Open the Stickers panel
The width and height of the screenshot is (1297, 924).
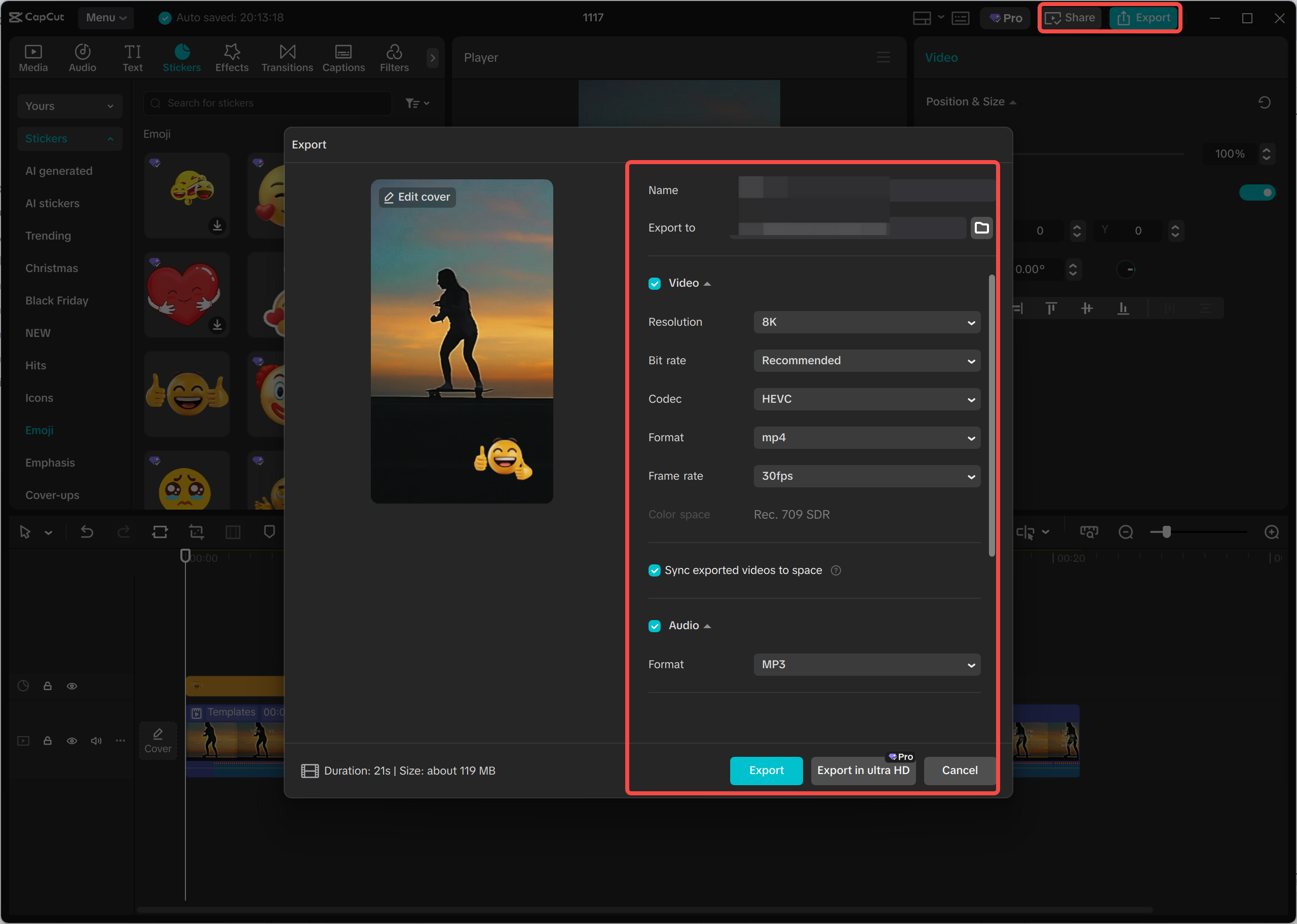pos(182,57)
